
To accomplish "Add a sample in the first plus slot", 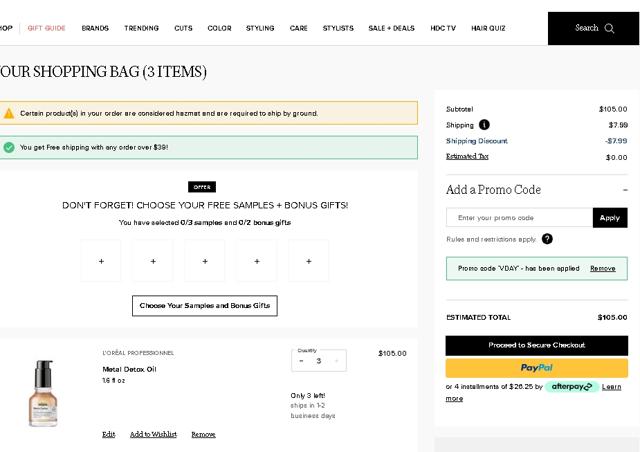I will 101,261.
